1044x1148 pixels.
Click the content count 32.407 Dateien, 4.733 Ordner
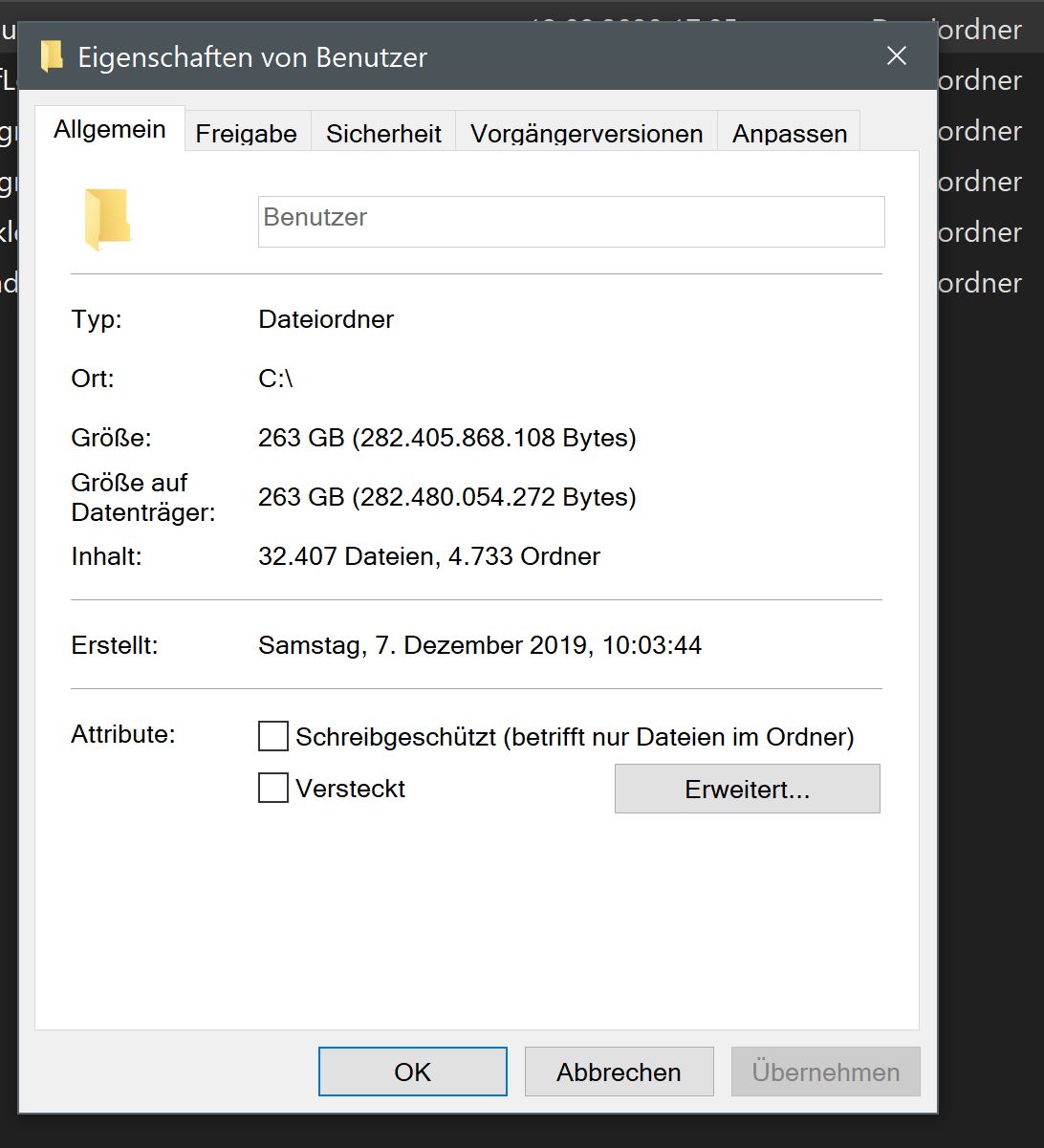pyautogui.click(x=429, y=556)
